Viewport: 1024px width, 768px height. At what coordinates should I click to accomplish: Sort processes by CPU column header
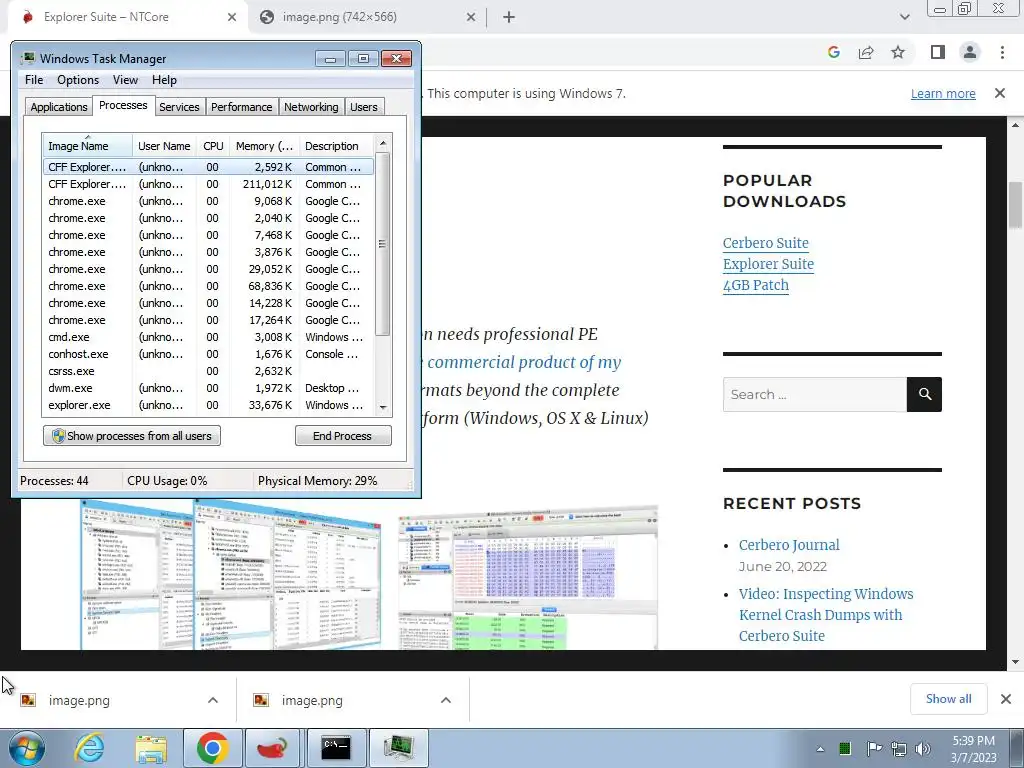[213, 146]
